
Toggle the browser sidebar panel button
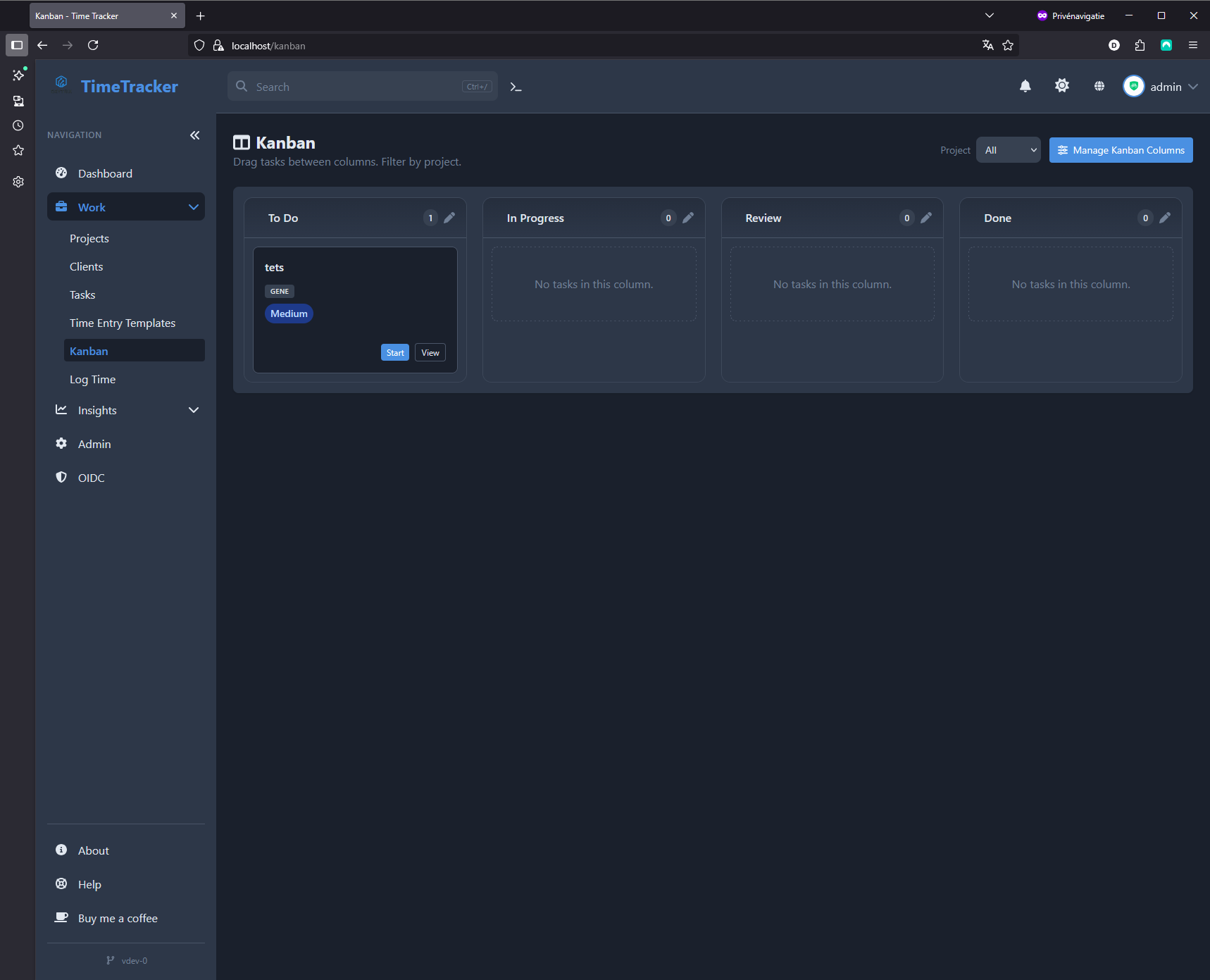point(17,45)
